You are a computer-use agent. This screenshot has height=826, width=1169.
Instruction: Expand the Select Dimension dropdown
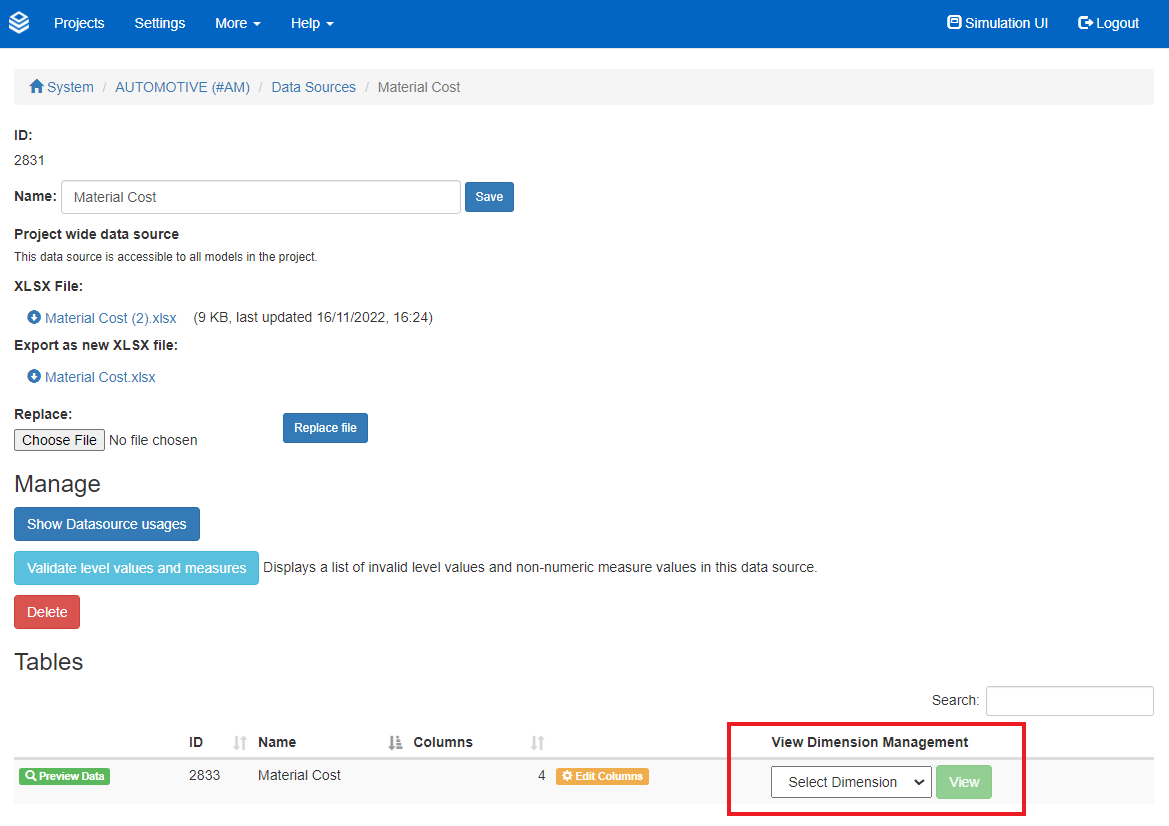[x=851, y=782]
